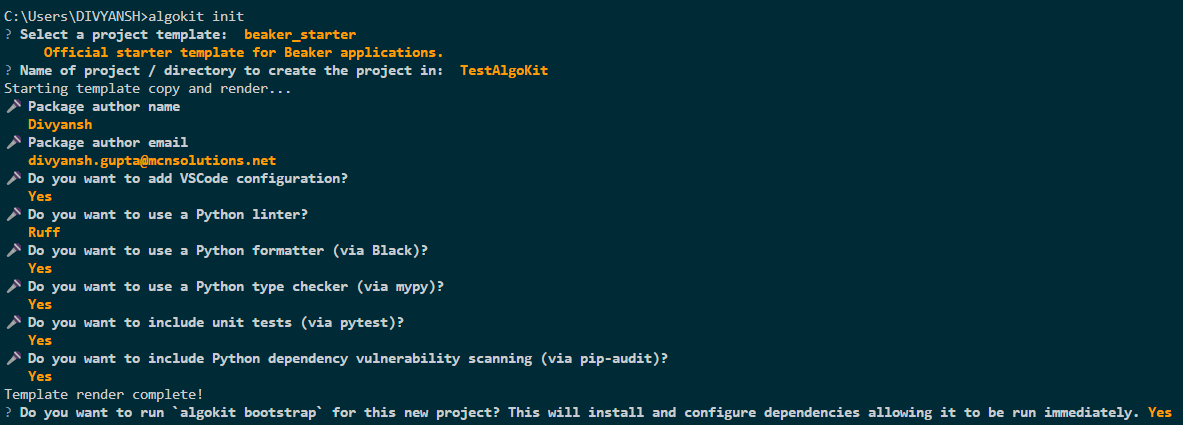
Task: Click the 'beaker_starter' template selection
Action: 299,34
